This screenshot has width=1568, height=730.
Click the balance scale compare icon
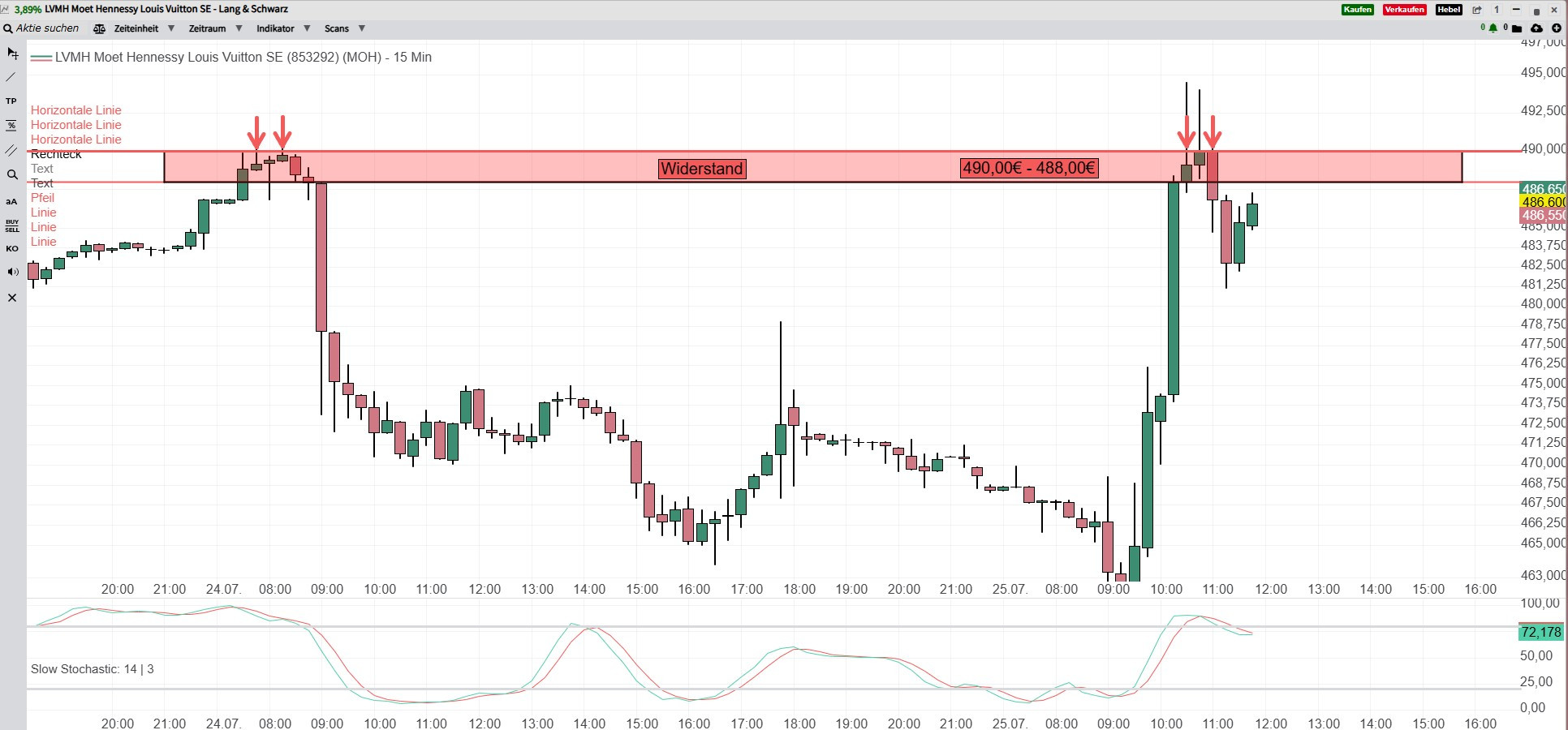[99, 28]
